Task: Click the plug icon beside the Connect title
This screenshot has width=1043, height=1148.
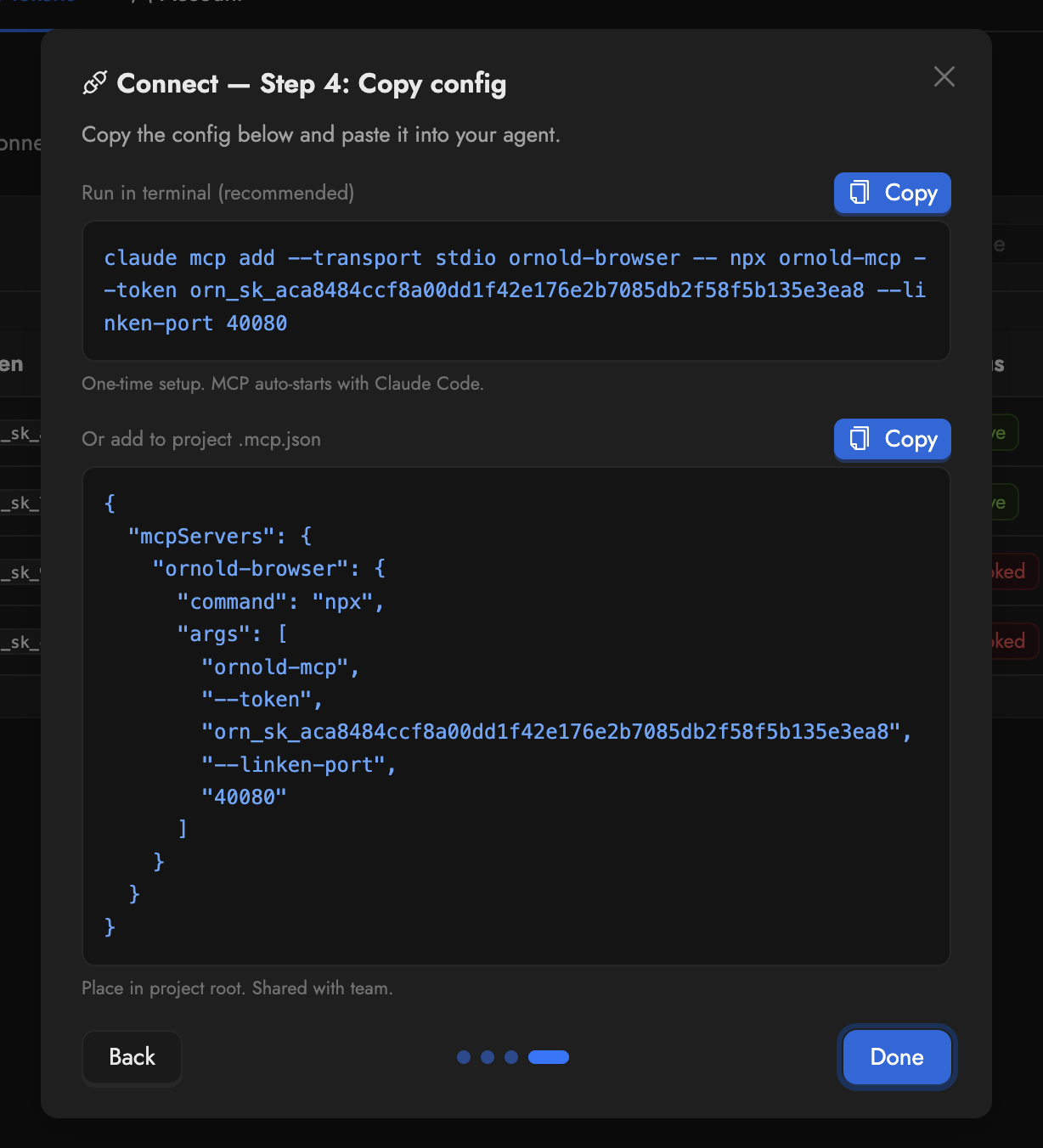Action: pos(95,82)
